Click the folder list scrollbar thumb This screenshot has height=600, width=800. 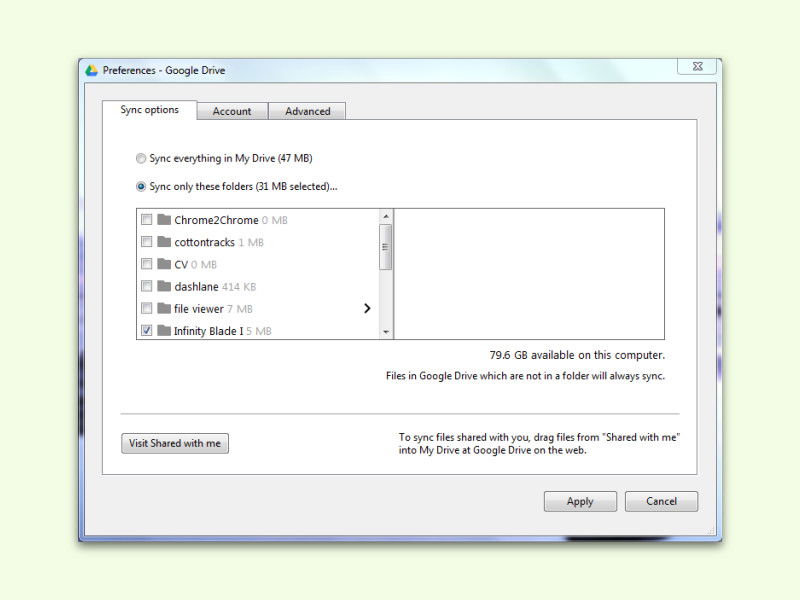(x=386, y=247)
